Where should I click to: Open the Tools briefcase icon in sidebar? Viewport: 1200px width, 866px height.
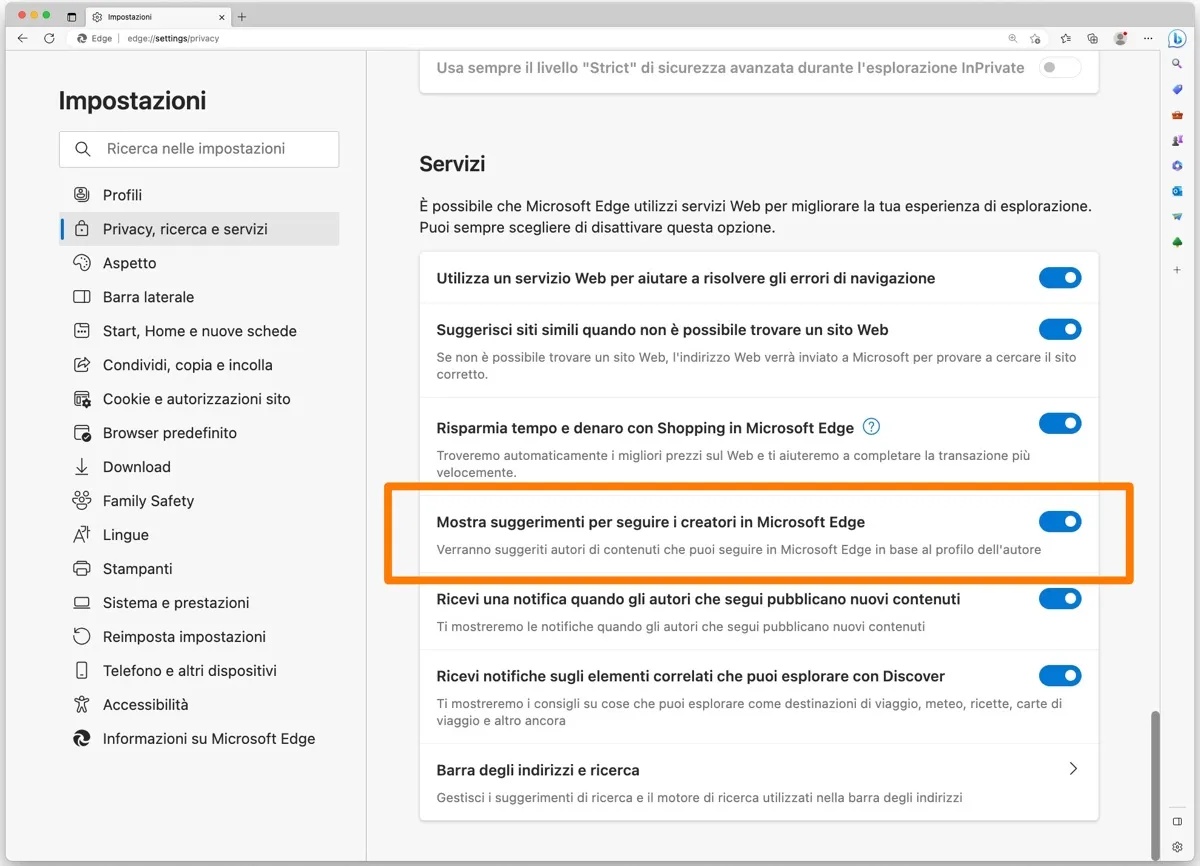[1177, 115]
